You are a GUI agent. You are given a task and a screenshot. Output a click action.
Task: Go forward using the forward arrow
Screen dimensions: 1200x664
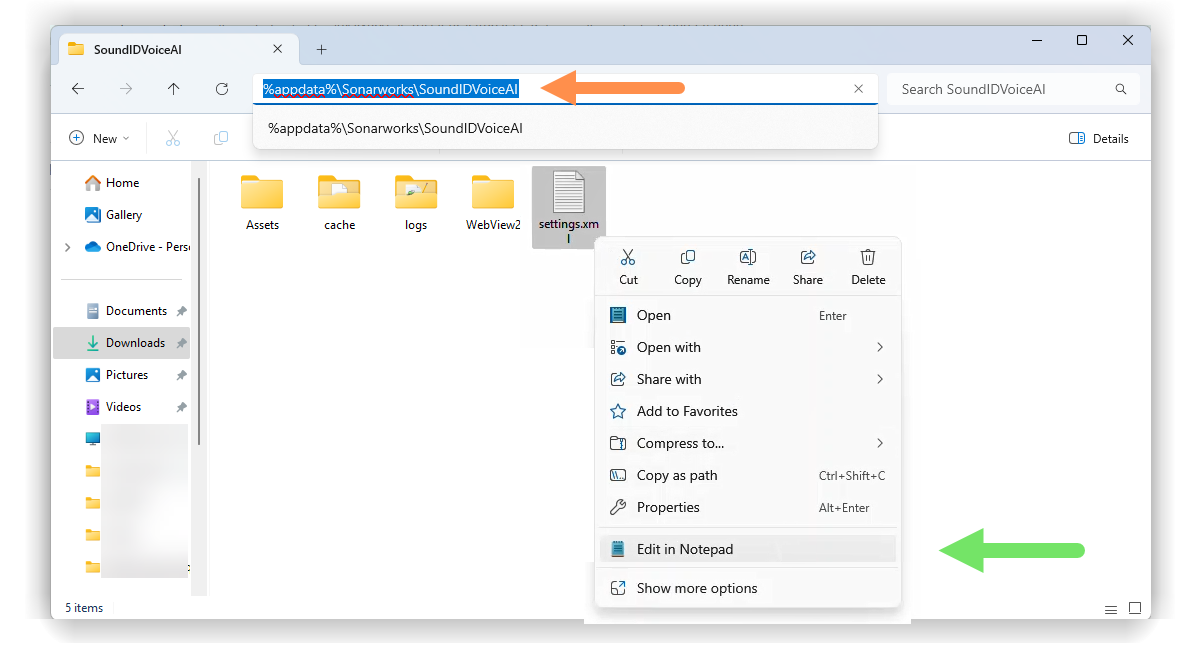[x=126, y=89]
